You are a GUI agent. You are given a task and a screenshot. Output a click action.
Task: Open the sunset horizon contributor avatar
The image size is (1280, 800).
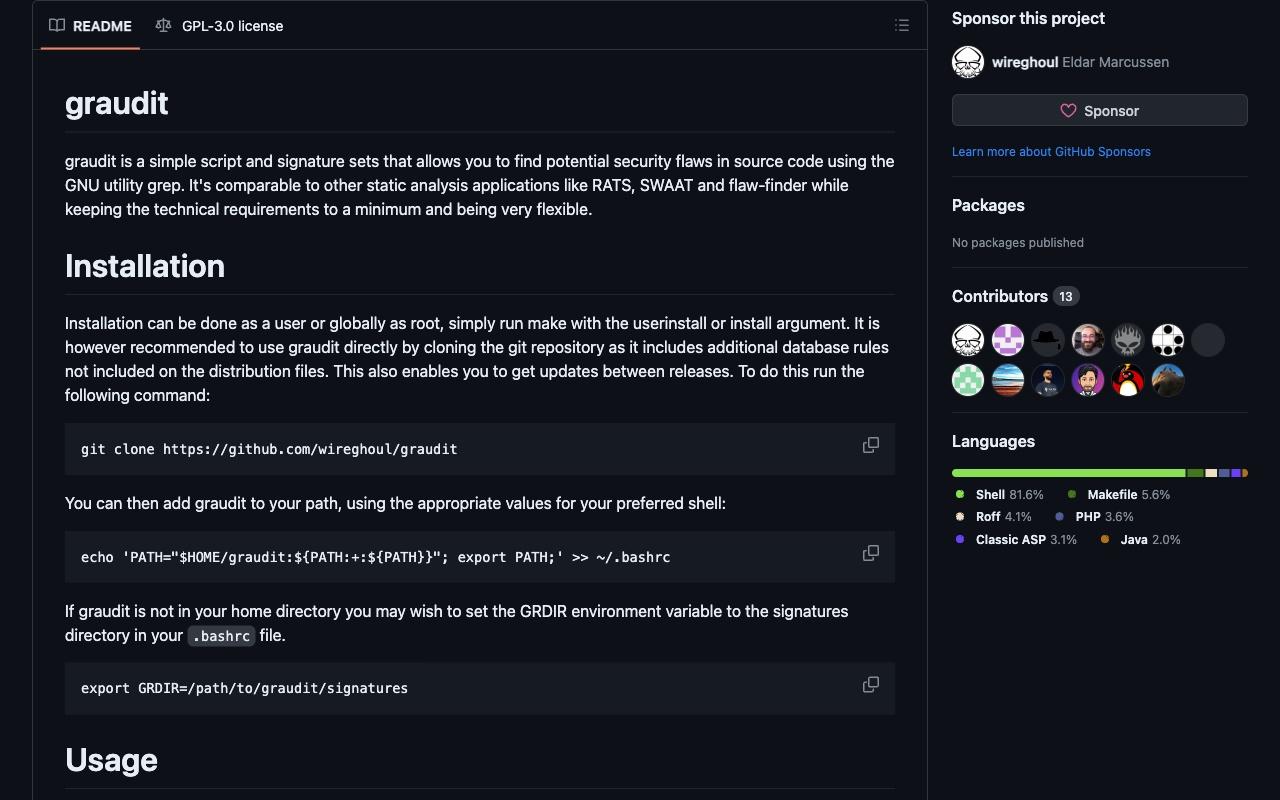[x=1008, y=380]
